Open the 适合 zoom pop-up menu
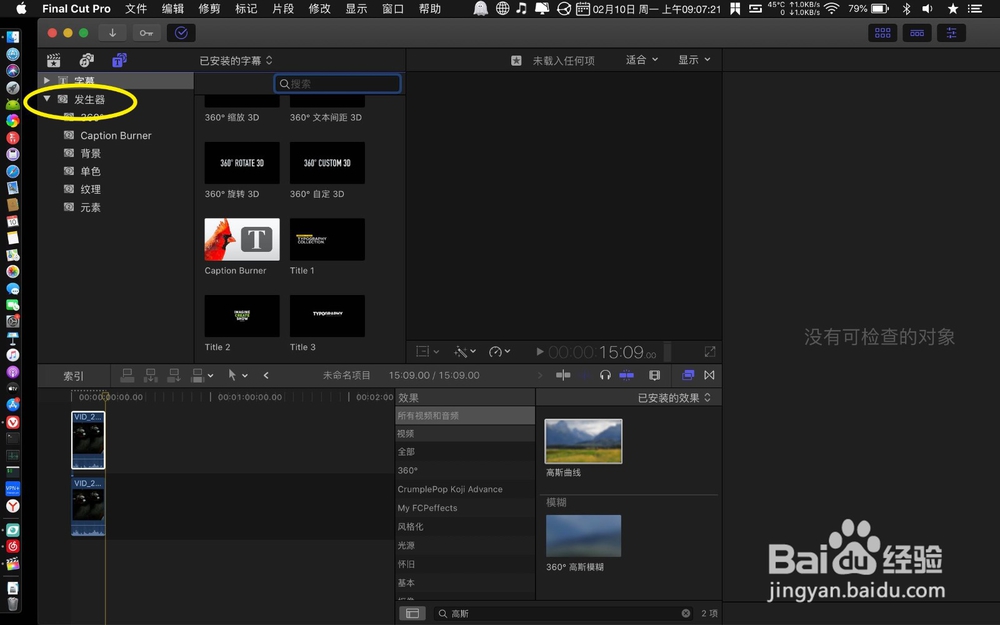Image resolution: width=1000 pixels, height=625 pixels. [642, 59]
